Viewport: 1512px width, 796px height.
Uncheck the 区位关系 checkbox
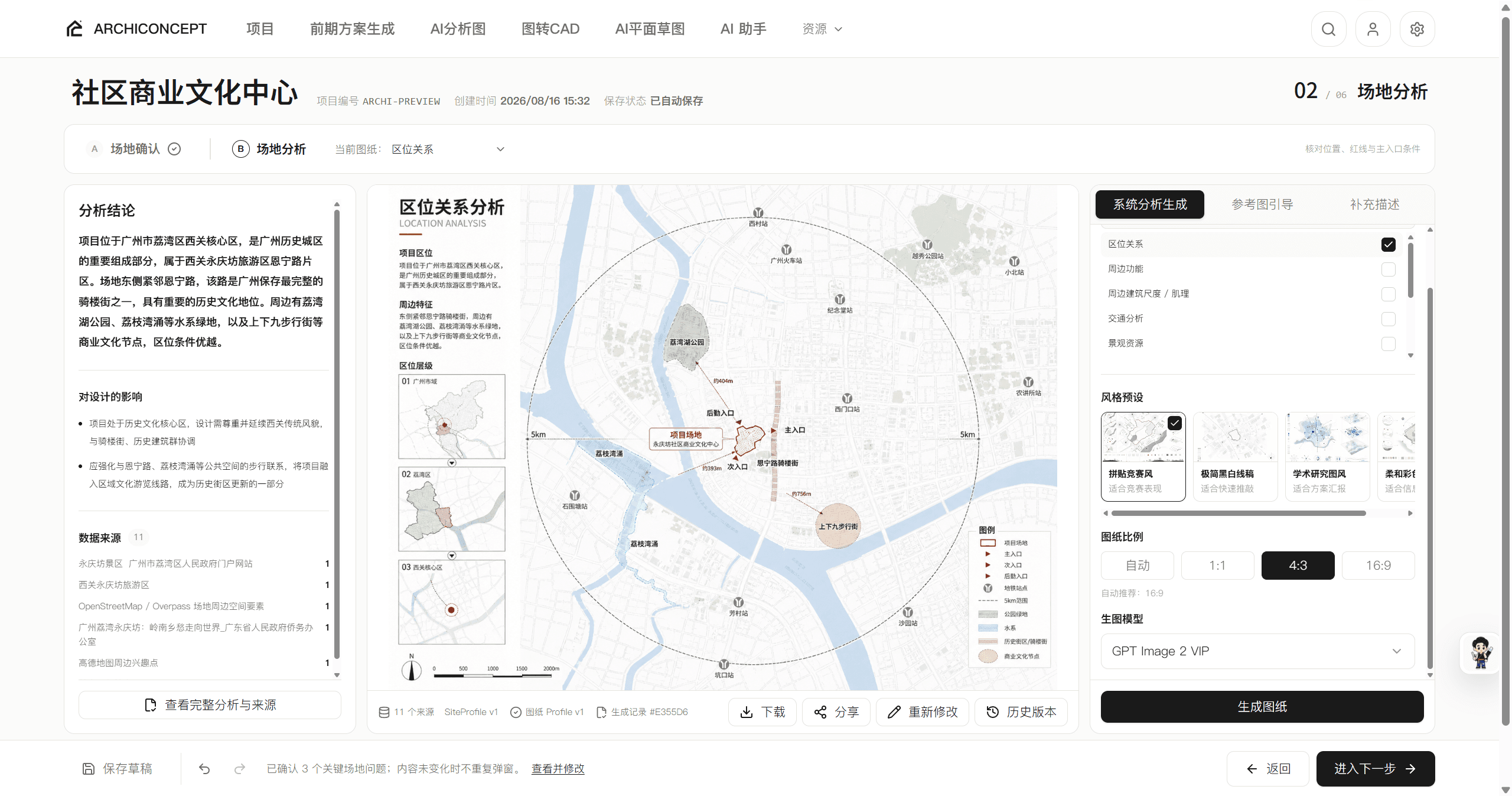pos(1389,244)
